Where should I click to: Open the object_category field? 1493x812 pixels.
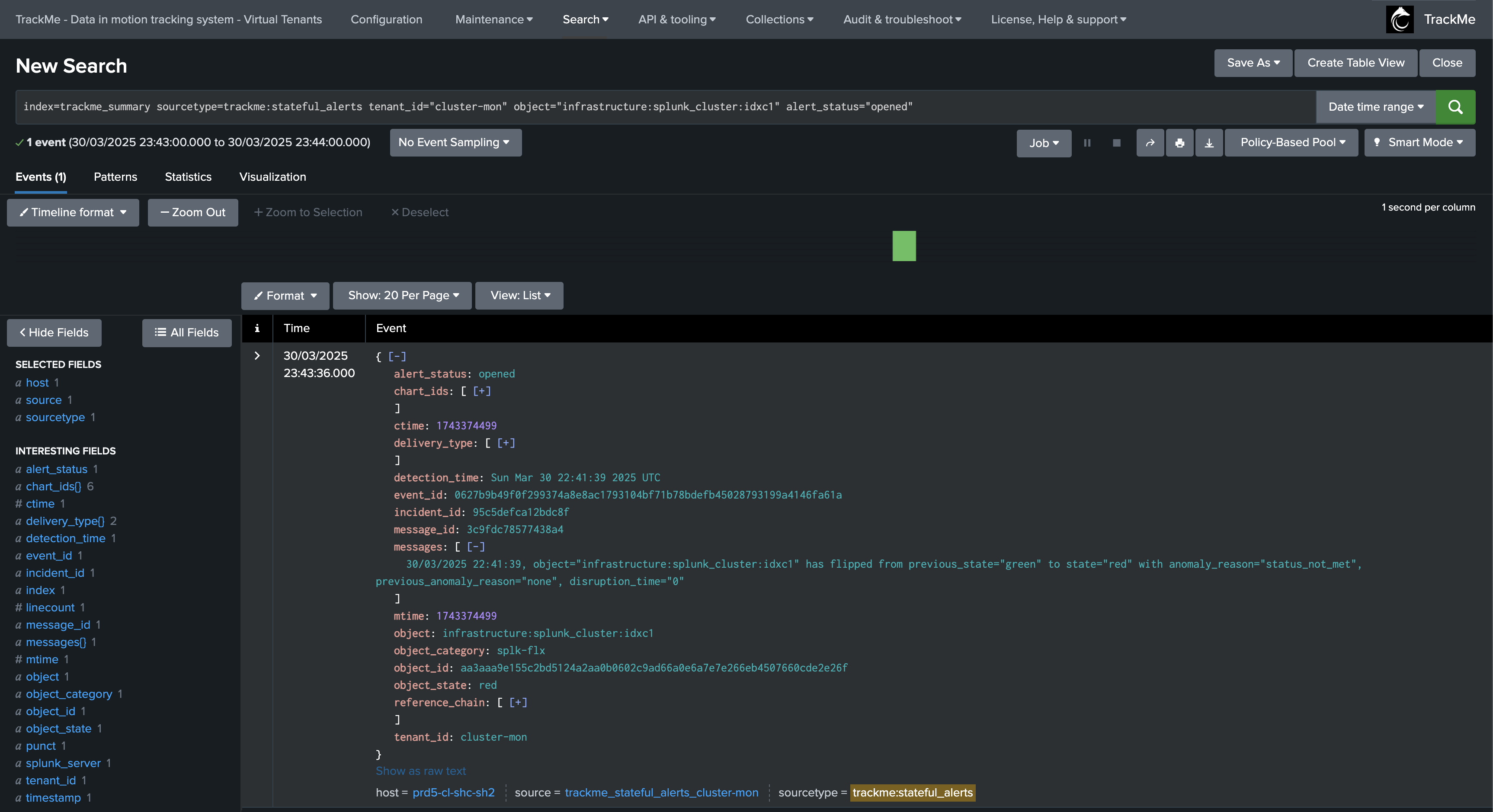point(69,694)
